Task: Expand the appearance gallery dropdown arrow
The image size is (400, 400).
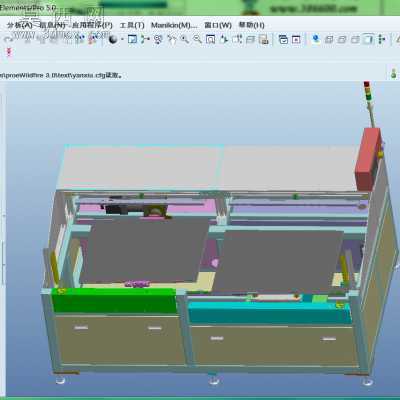Action: pos(122,40)
